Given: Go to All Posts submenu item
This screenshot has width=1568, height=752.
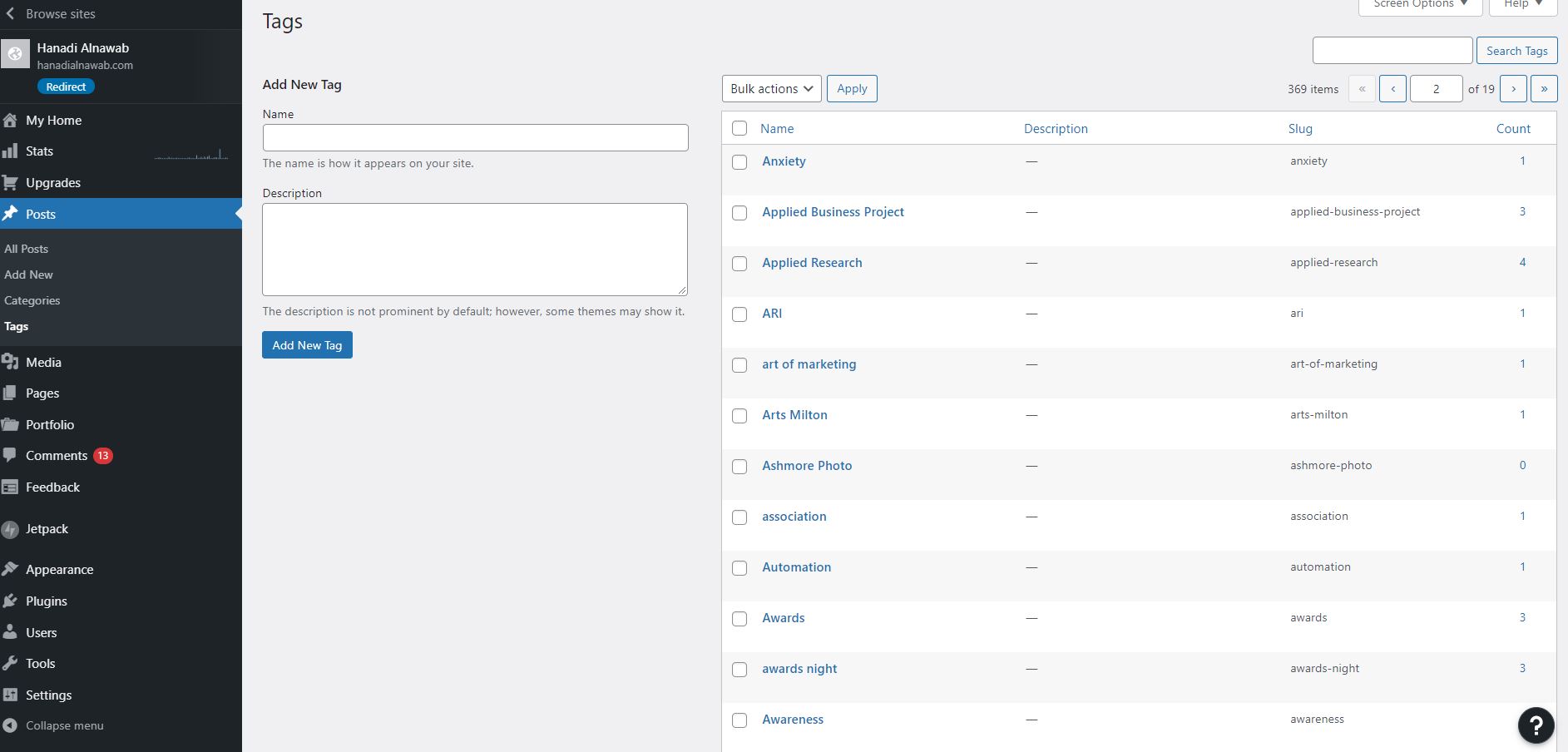Looking at the screenshot, I should (x=27, y=249).
